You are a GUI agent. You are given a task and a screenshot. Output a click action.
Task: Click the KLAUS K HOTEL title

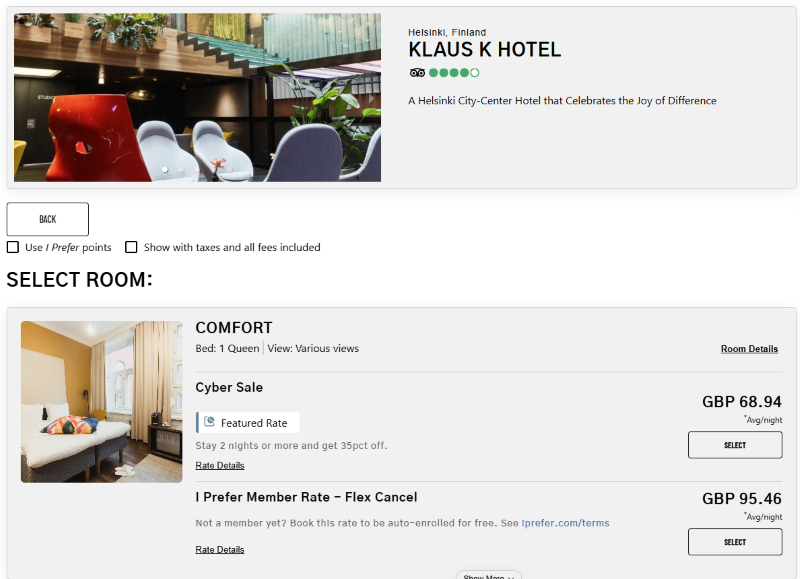485,50
